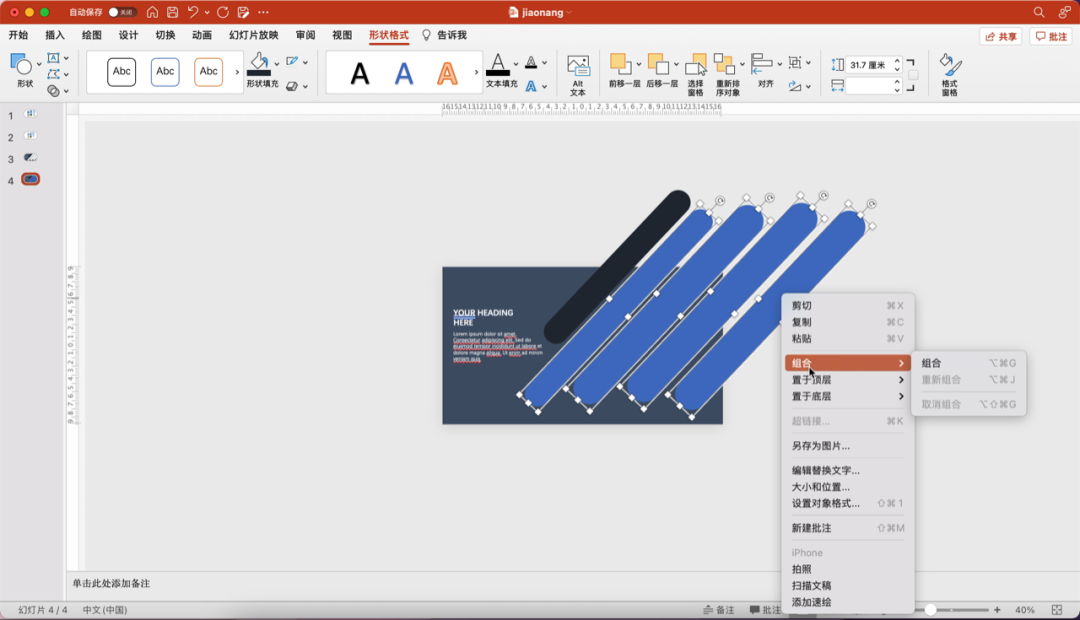Switch to the 动画 ribbon tab
This screenshot has height=620, width=1080.
(202, 35)
